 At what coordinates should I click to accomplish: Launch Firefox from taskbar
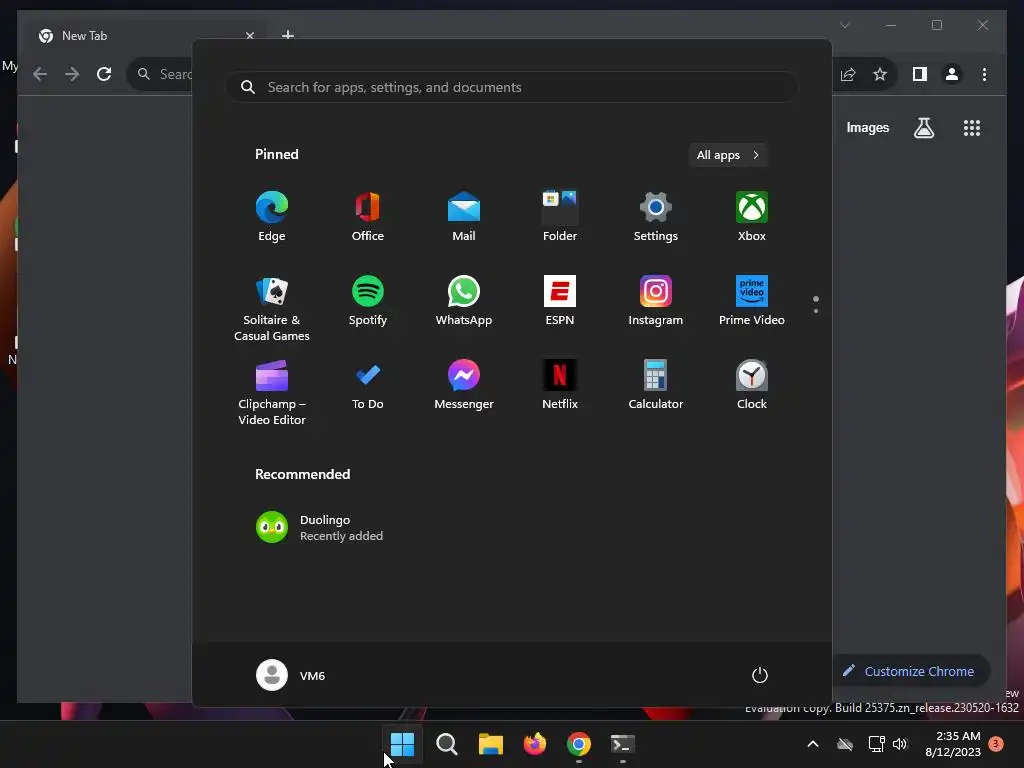pyautogui.click(x=535, y=744)
